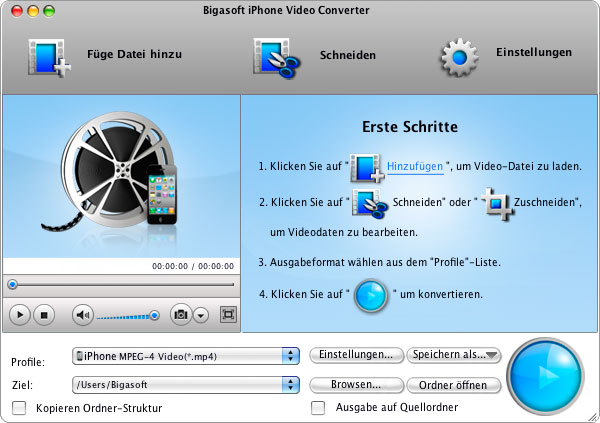
Task: Start playback with the play button
Action: [19, 315]
